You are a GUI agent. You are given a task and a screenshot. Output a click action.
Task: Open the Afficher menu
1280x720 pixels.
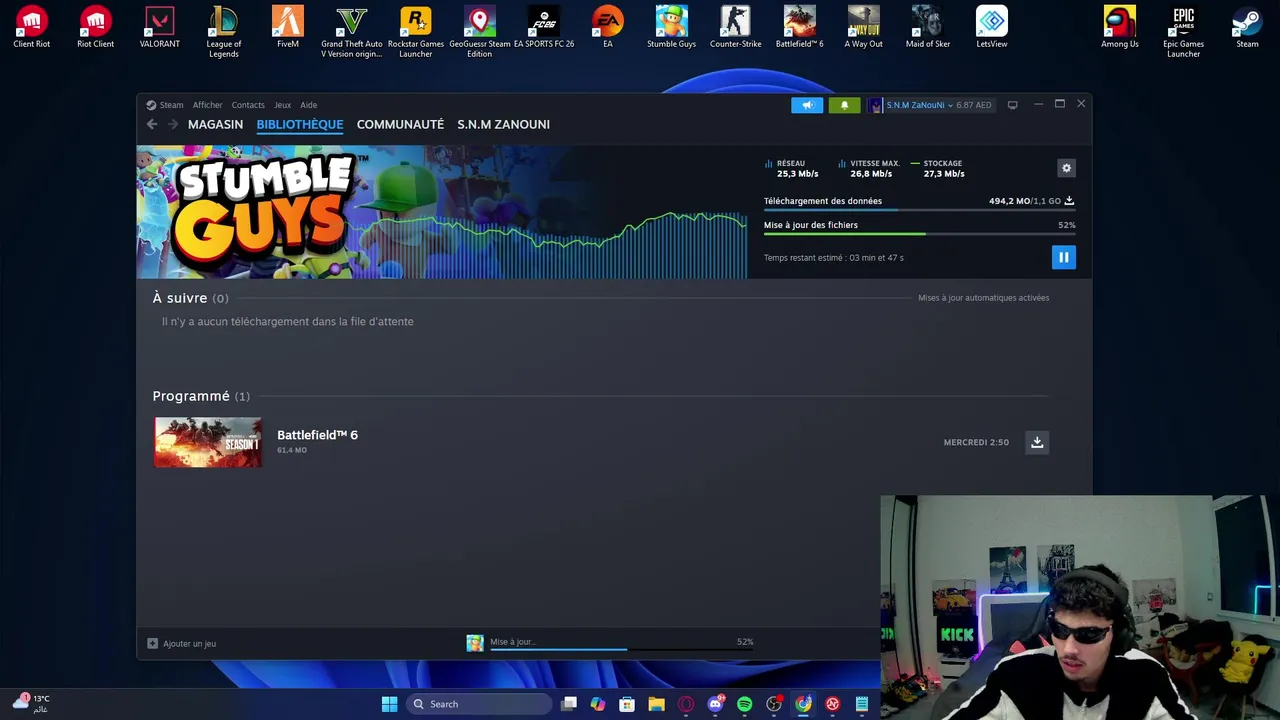click(207, 105)
